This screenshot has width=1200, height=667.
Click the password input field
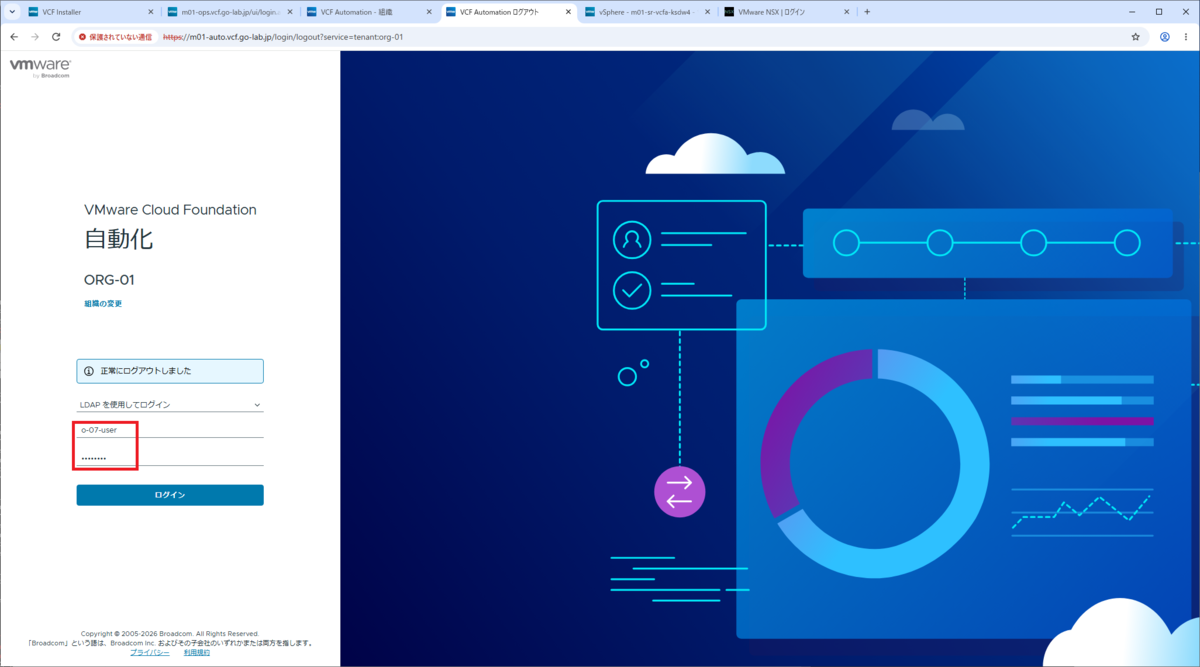pos(170,458)
